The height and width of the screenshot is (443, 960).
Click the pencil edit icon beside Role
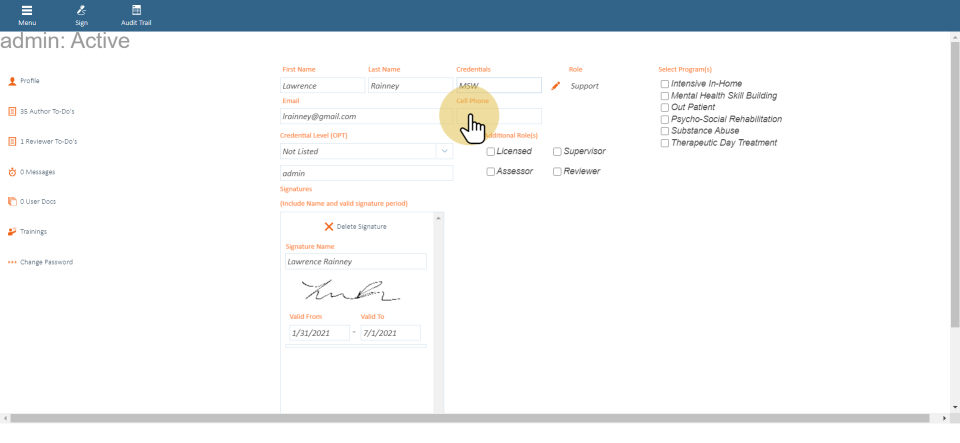pos(556,86)
